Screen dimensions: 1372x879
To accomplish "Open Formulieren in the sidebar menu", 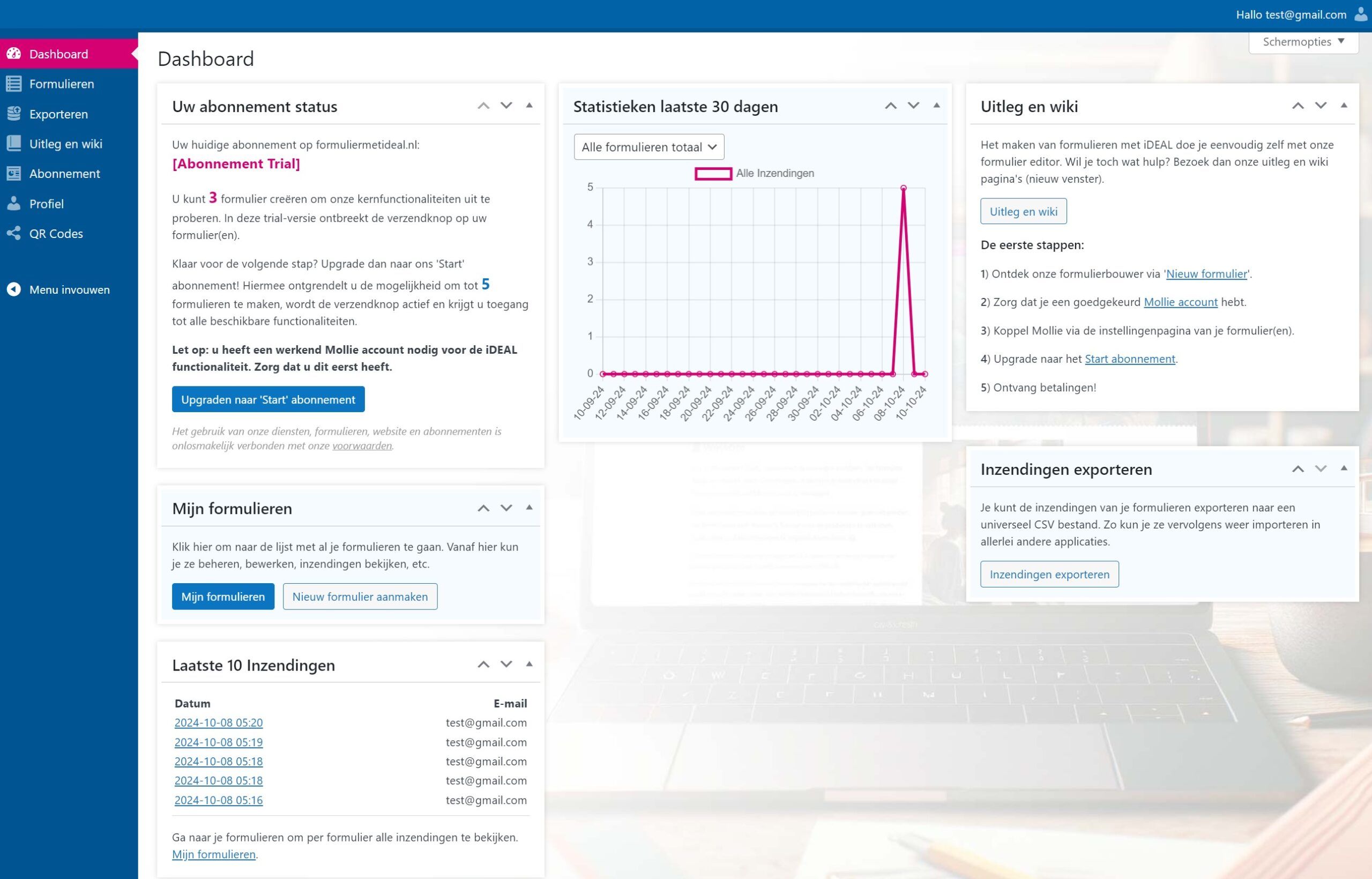I will (x=69, y=84).
